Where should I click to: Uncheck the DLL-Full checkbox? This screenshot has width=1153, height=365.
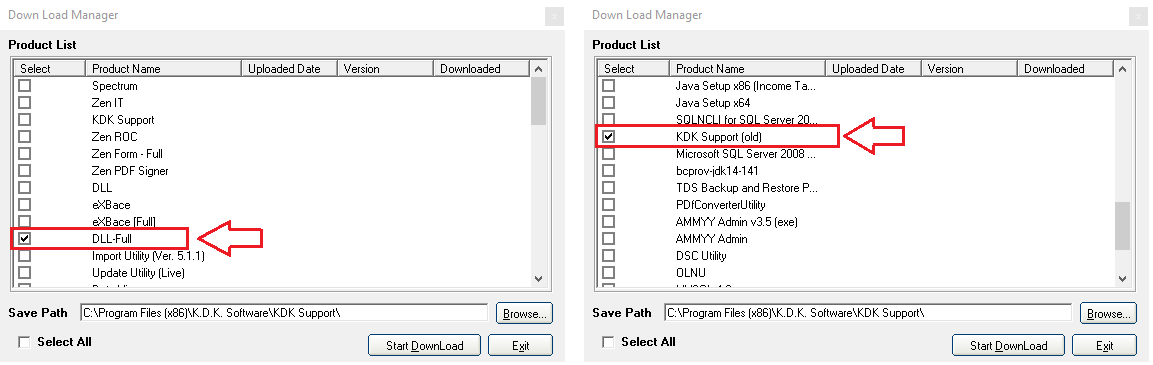(25, 238)
